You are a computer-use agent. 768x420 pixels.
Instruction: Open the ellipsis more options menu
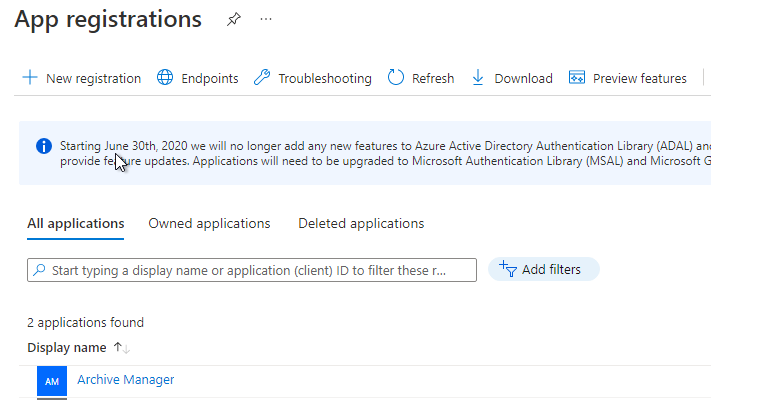[x=266, y=19]
